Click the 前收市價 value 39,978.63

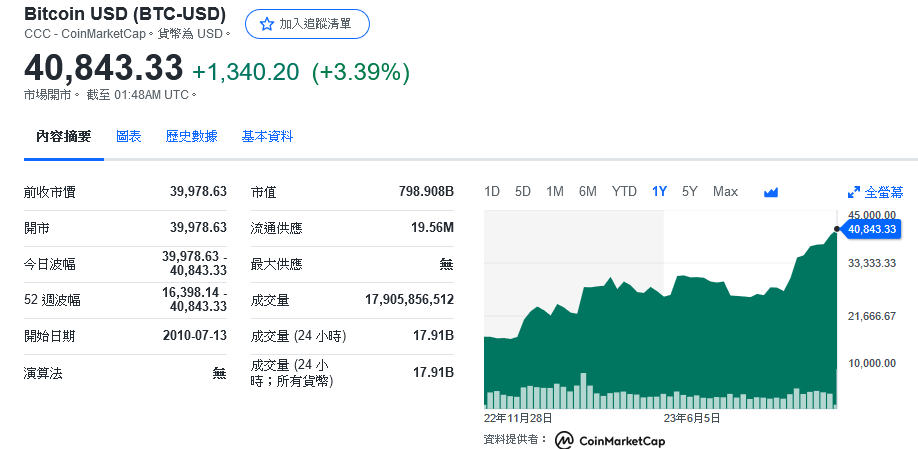click(198, 191)
